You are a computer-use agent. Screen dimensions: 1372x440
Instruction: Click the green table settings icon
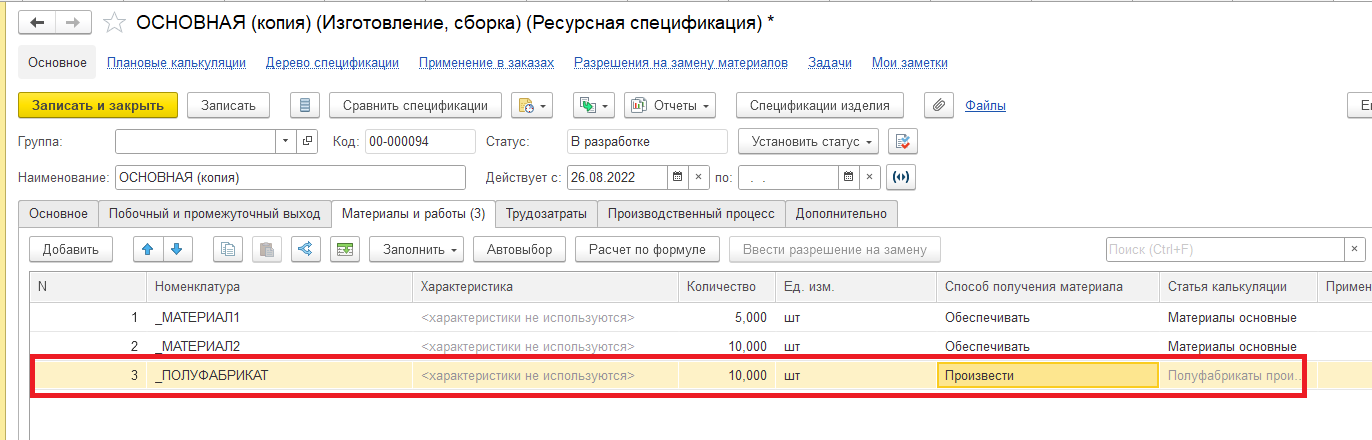pyautogui.click(x=345, y=249)
